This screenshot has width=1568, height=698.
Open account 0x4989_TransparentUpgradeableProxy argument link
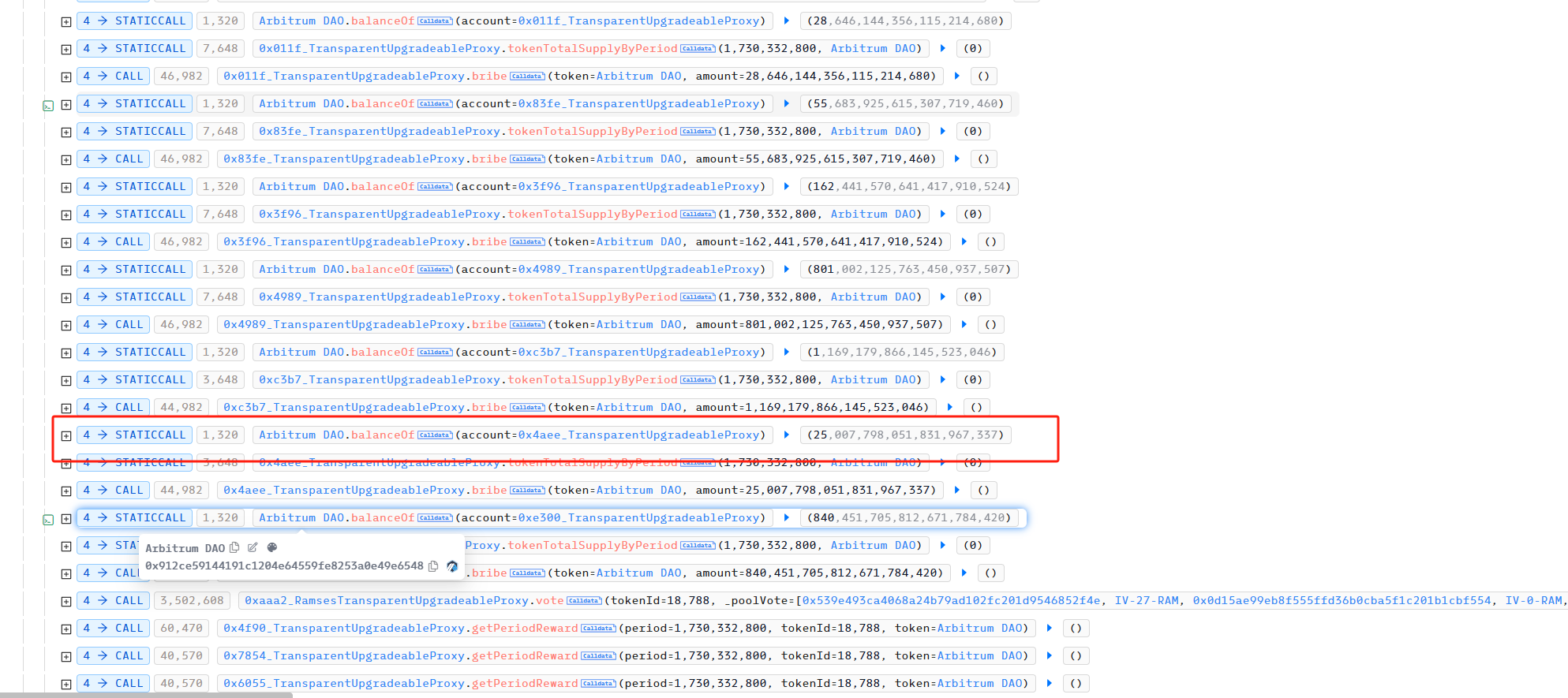[x=639, y=270]
